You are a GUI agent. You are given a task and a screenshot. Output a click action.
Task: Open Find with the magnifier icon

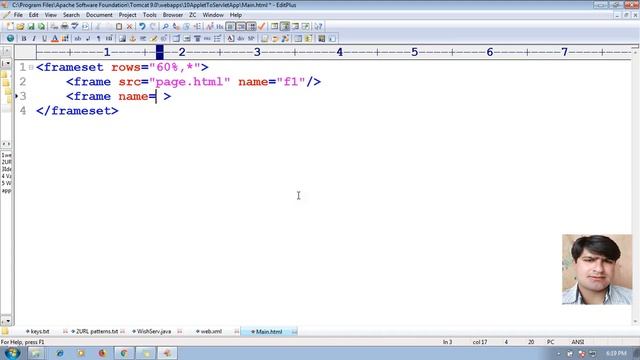pos(165,27)
